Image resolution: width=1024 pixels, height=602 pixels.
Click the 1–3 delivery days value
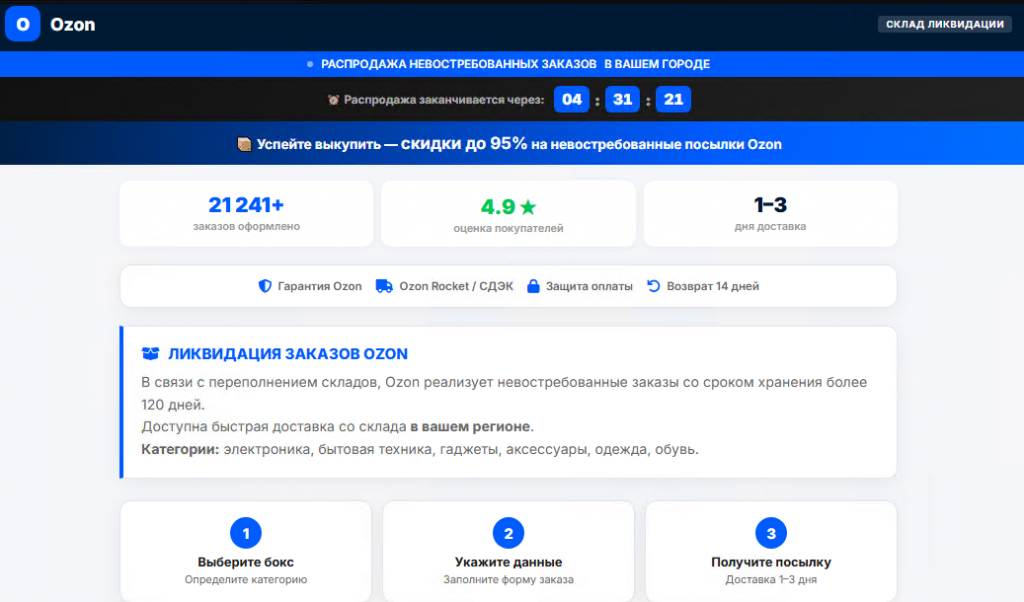(771, 205)
